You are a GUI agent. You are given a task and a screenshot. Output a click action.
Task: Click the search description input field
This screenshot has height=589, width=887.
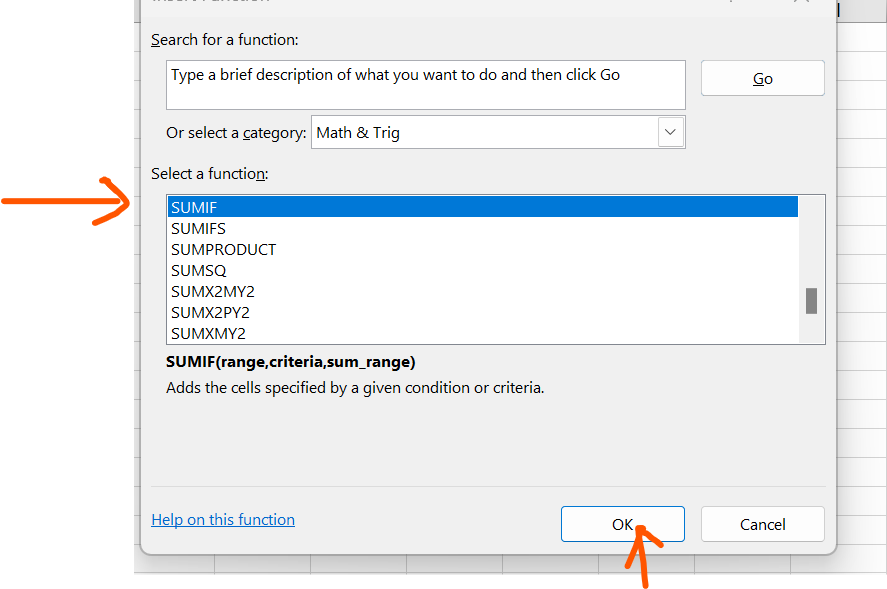pos(425,85)
